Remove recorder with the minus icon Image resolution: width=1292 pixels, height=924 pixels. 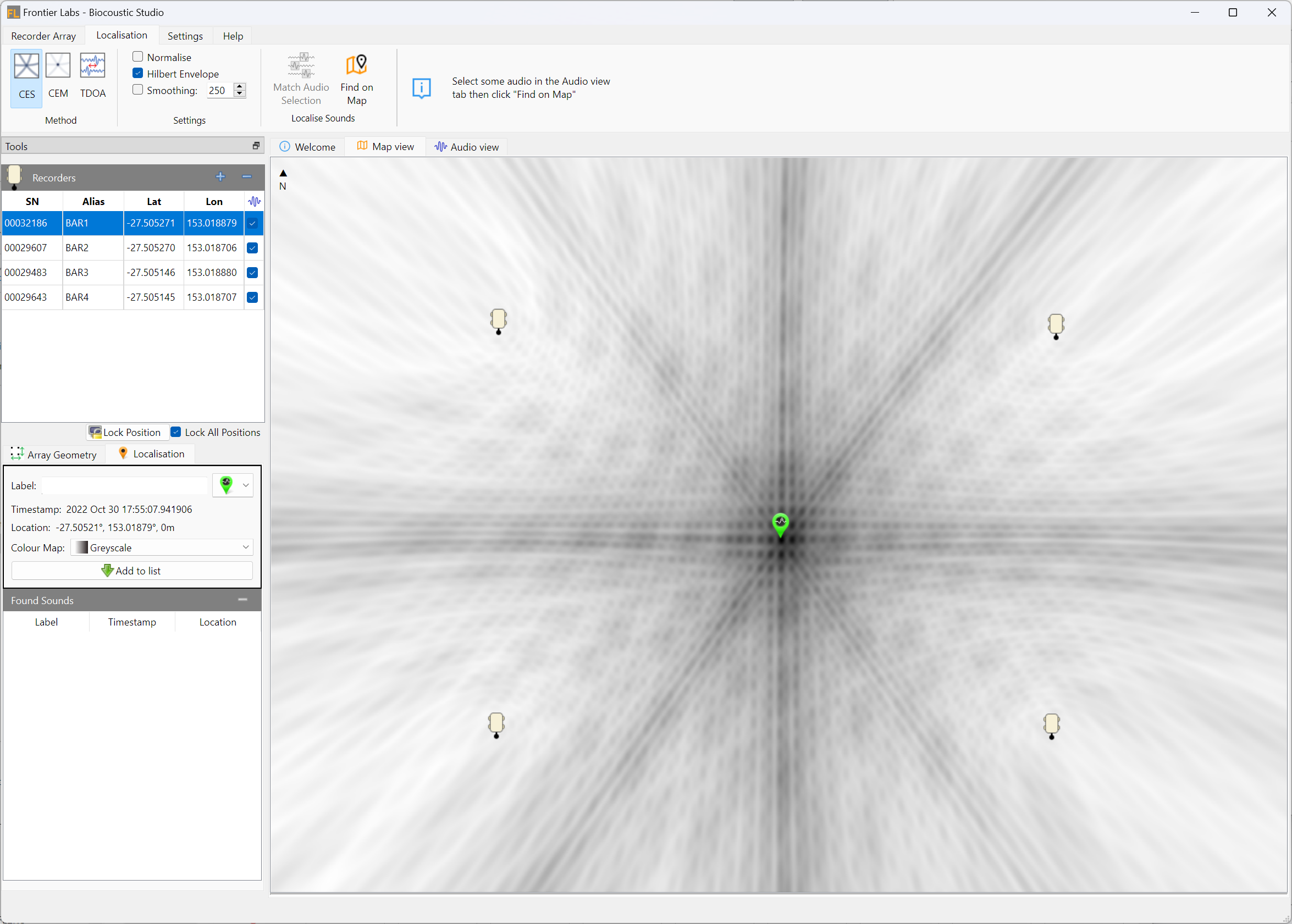click(x=246, y=177)
